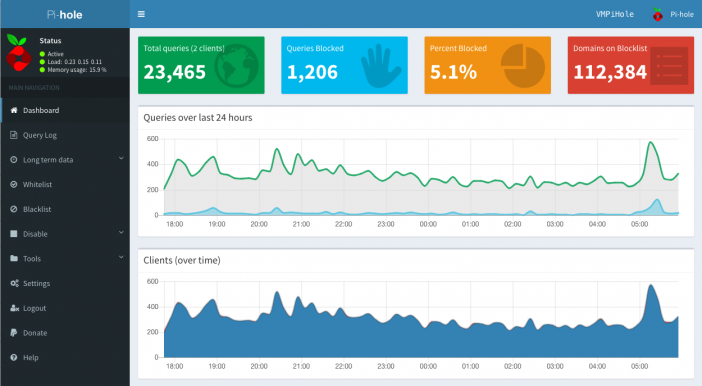Expand the Tools submenu arrow

[121, 257]
